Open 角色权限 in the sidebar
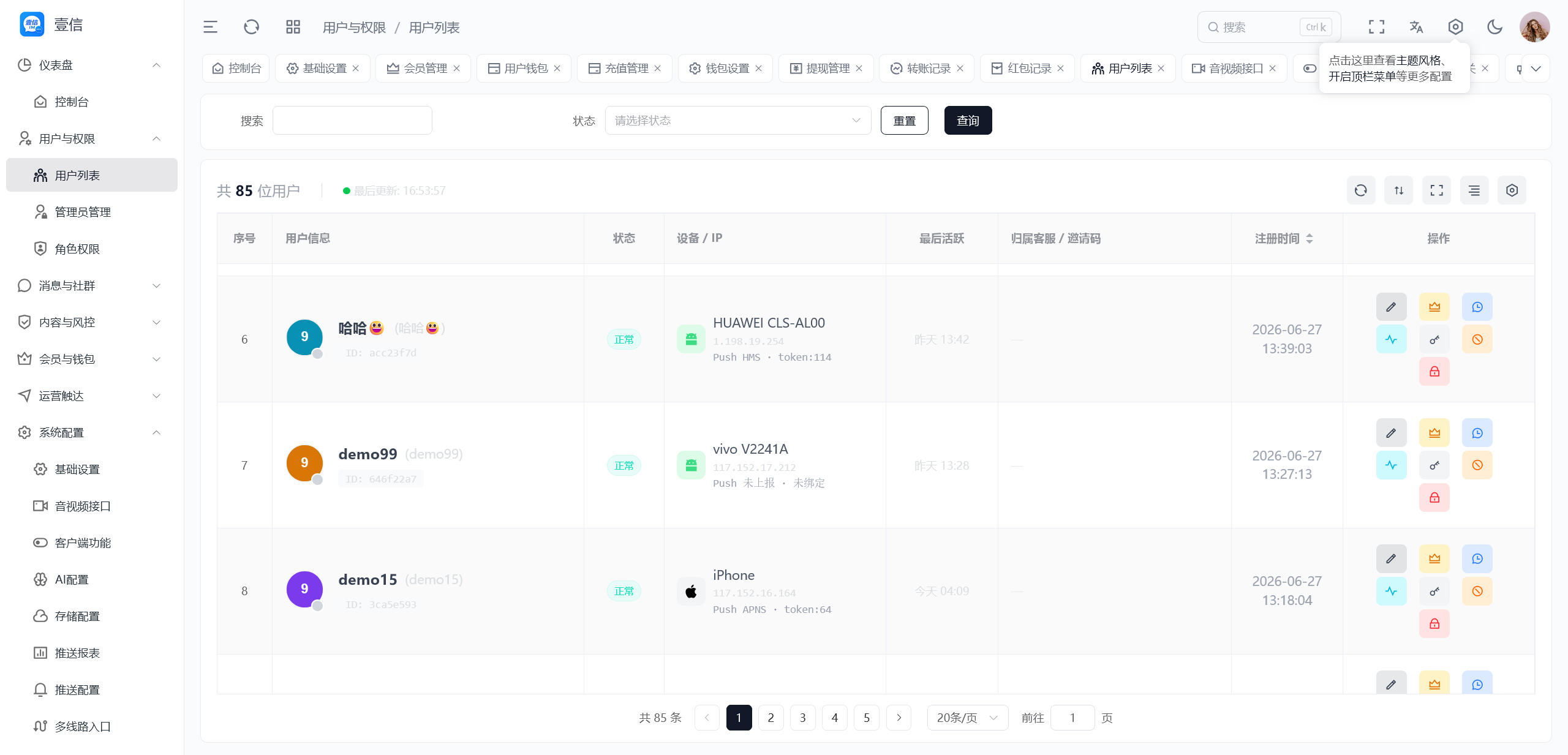This screenshot has height=755, width=1568. point(92,249)
